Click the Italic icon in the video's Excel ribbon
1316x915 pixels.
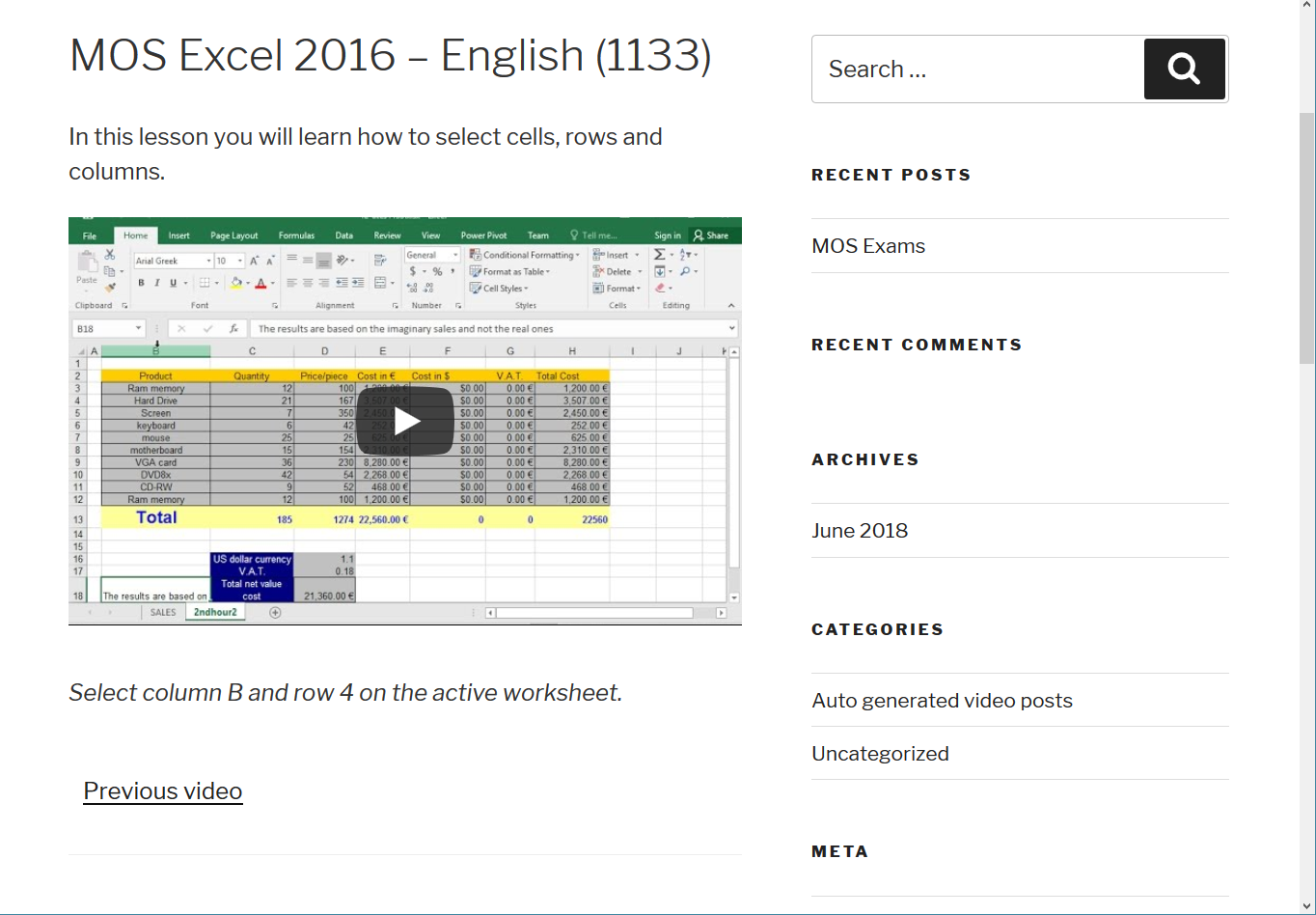156,283
